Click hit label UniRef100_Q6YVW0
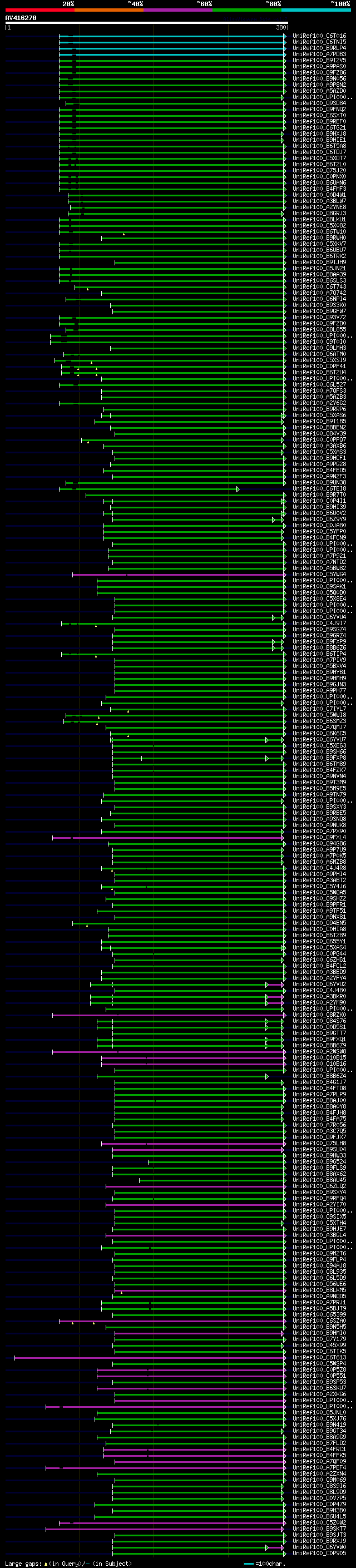The image size is (356, 1568). tap(319, 1547)
